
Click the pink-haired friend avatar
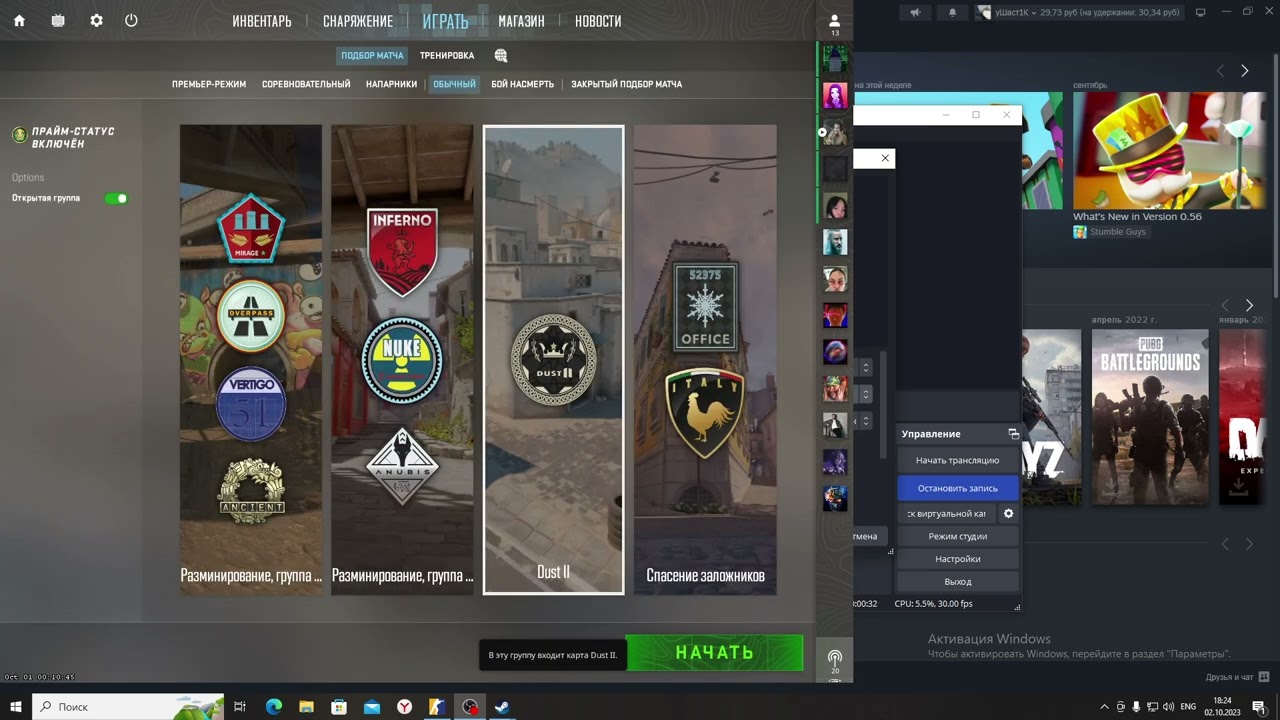pos(835,95)
